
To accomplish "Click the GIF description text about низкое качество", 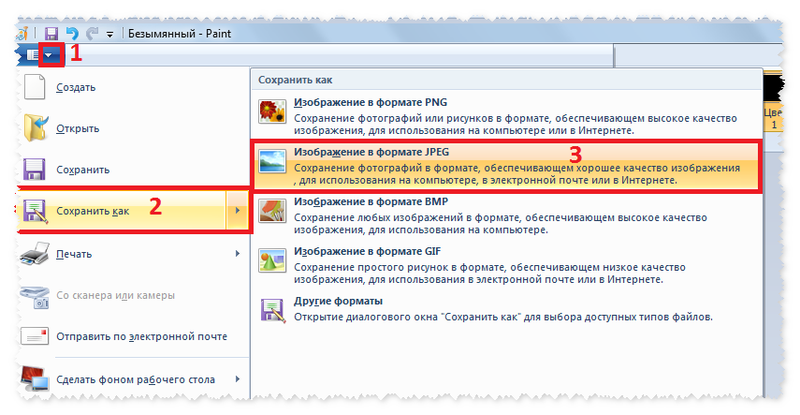I will click(489, 273).
